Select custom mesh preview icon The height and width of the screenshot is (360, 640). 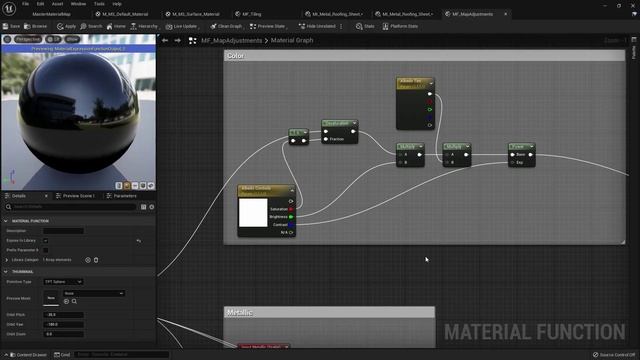click(x=151, y=186)
